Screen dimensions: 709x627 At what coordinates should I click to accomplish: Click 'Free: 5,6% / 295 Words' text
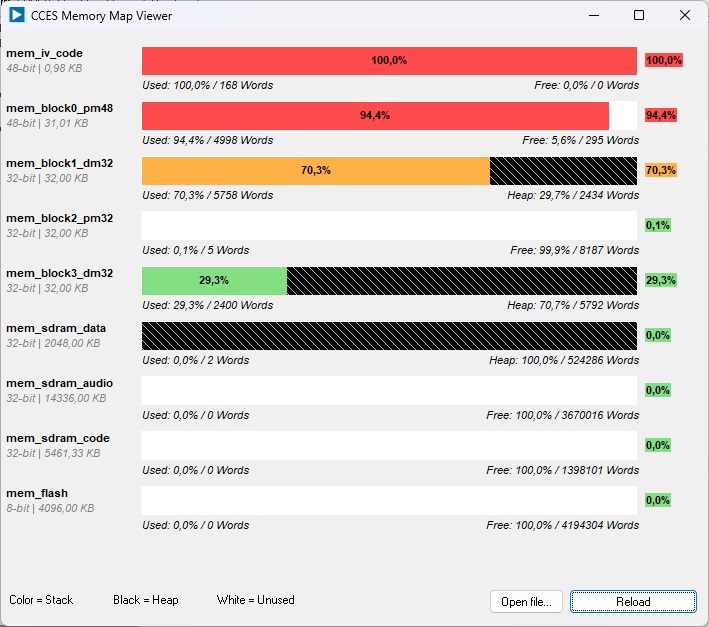[x=581, y=141]
